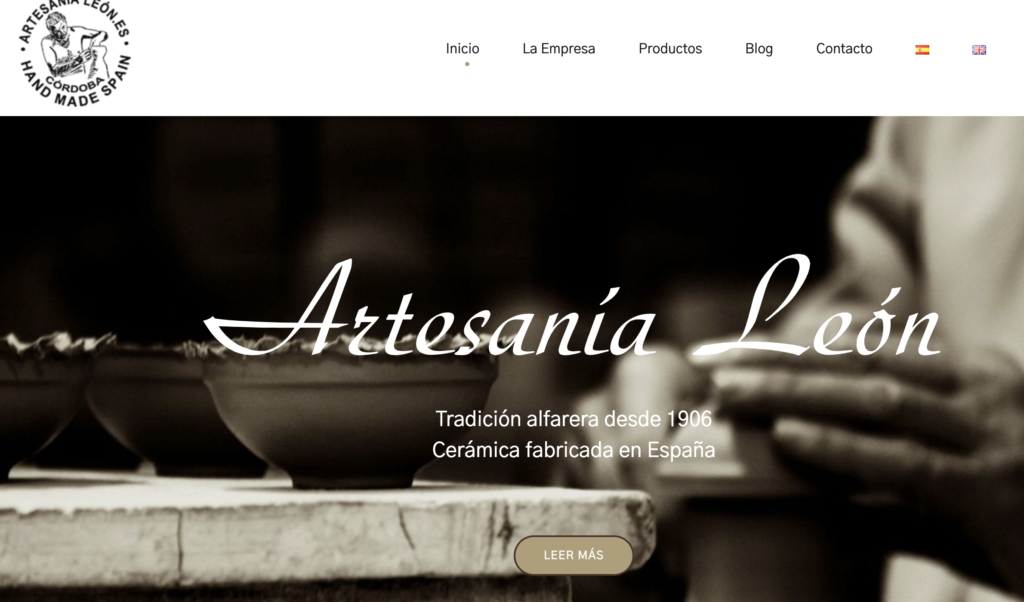The width and height of the screenshot is (1024, 602).
Task: Click the LEER MÁS button
Action: pos(573,555)
